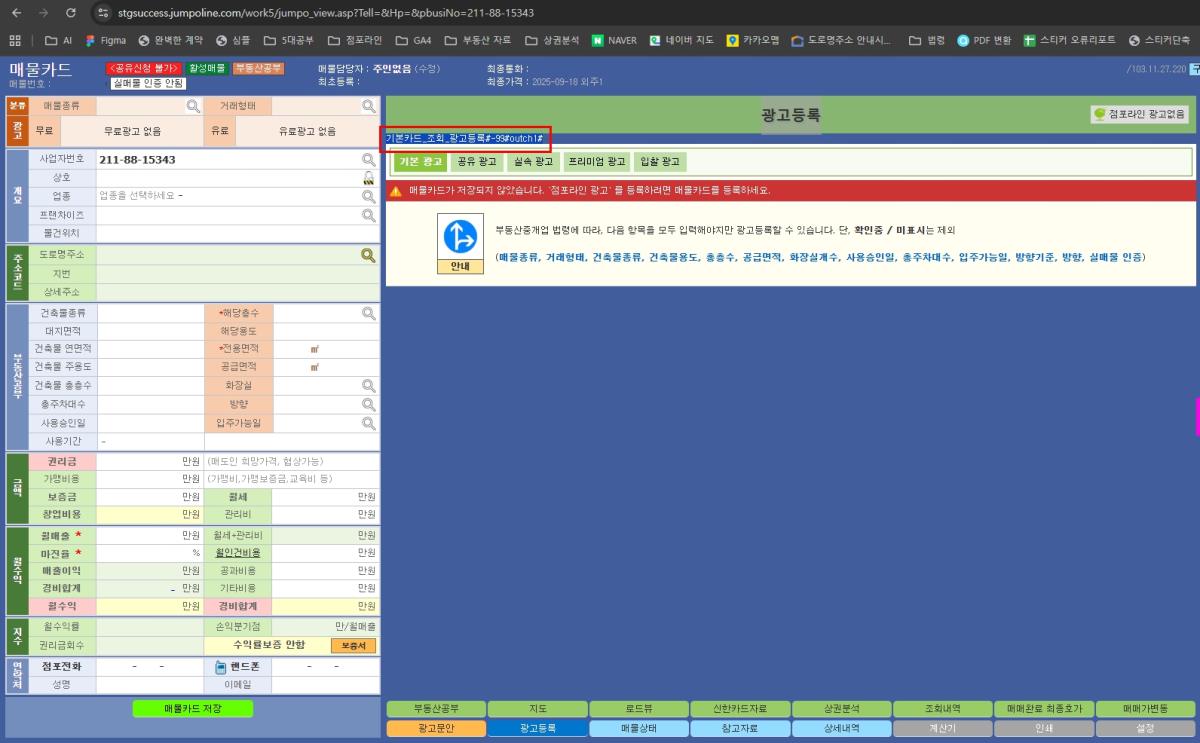Click the magnifier icon next to 매물종류
The image size is (1200, 743).
(192, 105)
